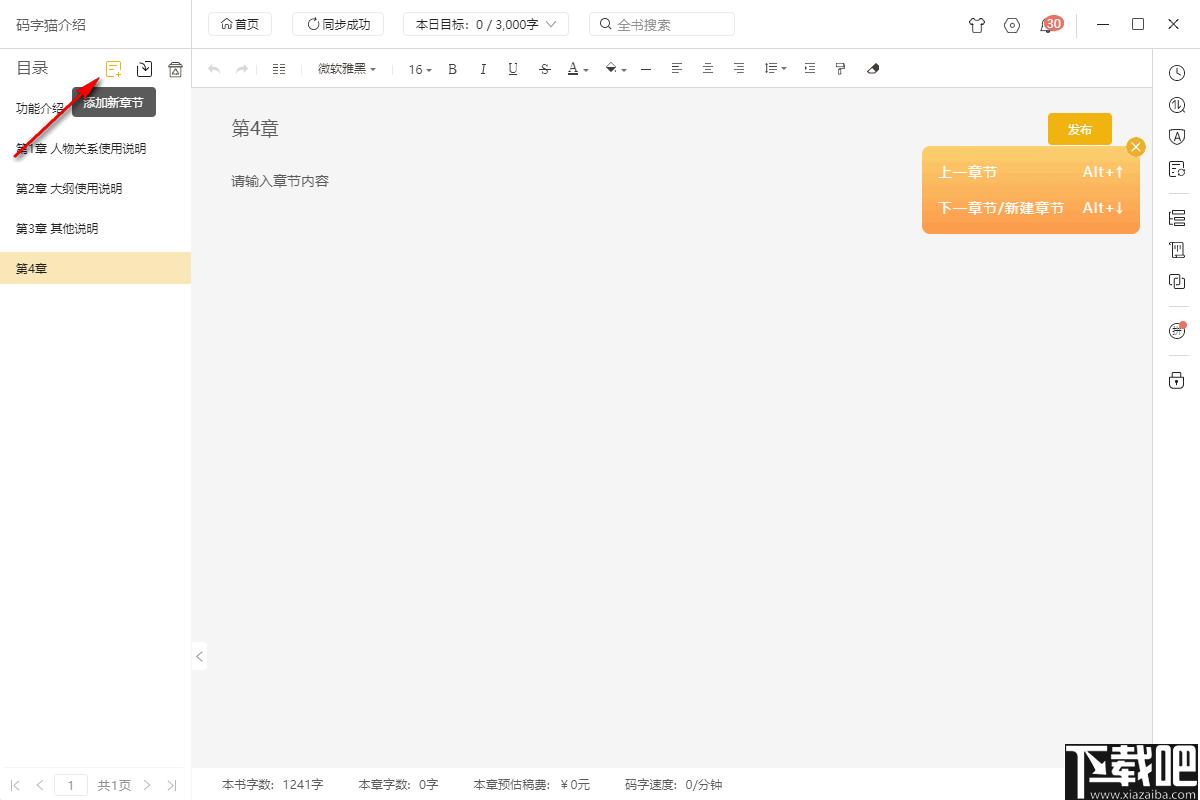Go to the previous directory page
This screenshot has height=800, width=1200.
tap(39, 785)
